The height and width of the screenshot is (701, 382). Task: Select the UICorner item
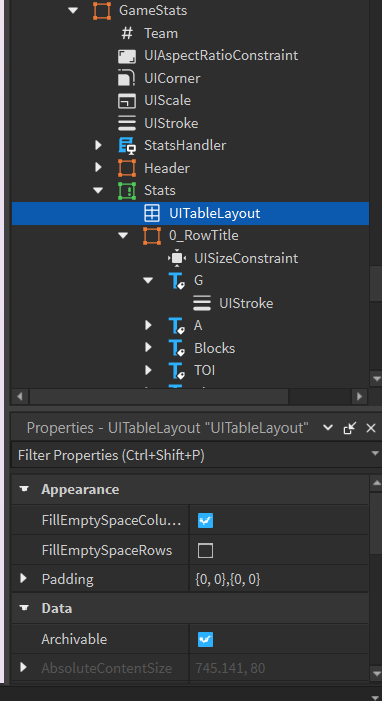point(172,79)
